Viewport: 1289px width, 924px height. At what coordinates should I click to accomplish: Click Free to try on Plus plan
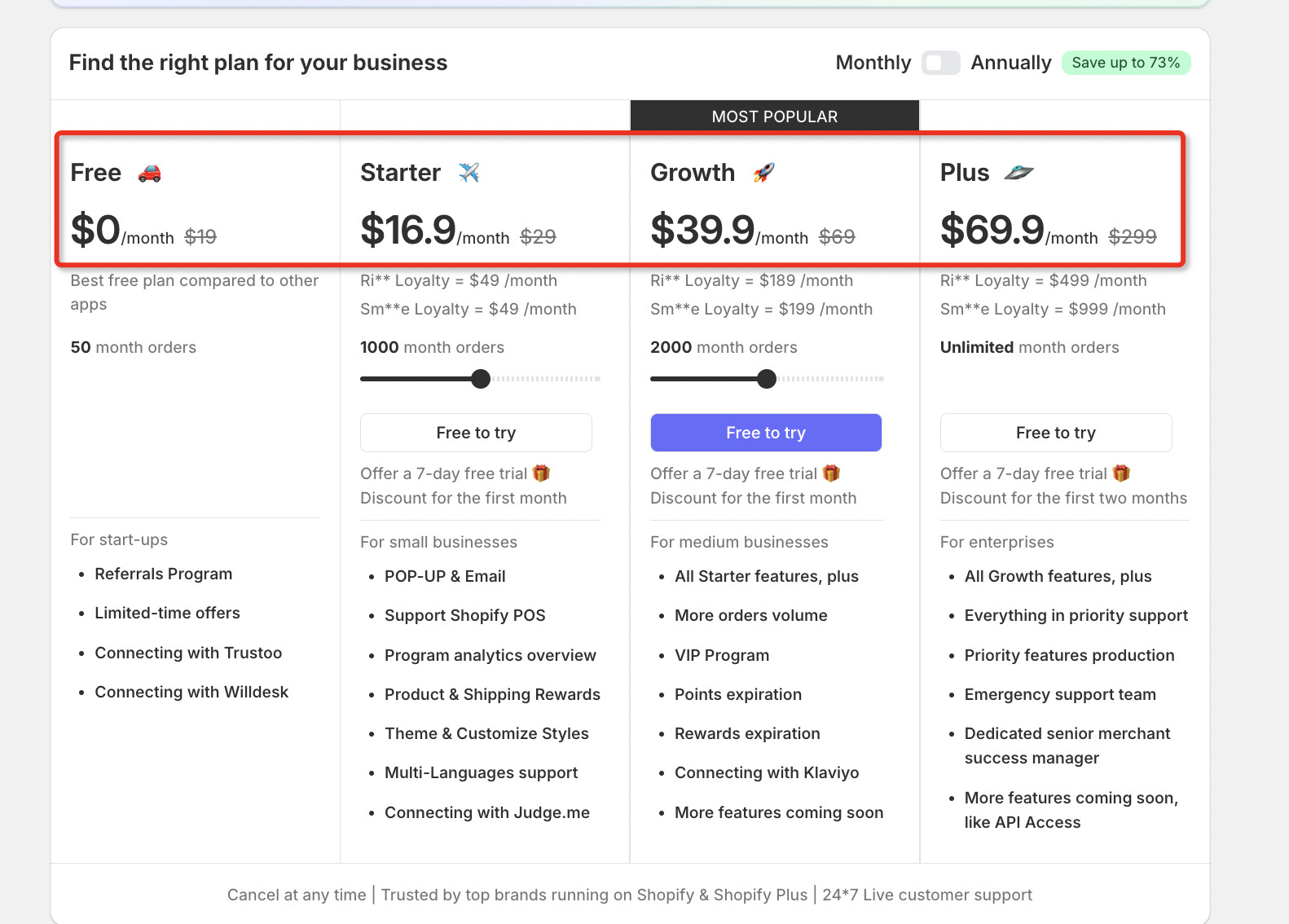click(1056, 433)
